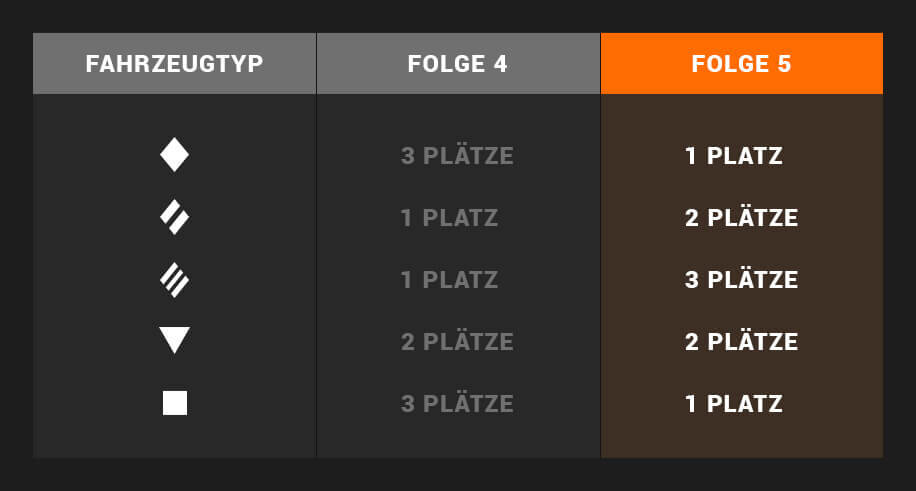This screenshot has height=491, width=916.
Task: Click the dark empty area under the square icon
Action: click(175, 438)
